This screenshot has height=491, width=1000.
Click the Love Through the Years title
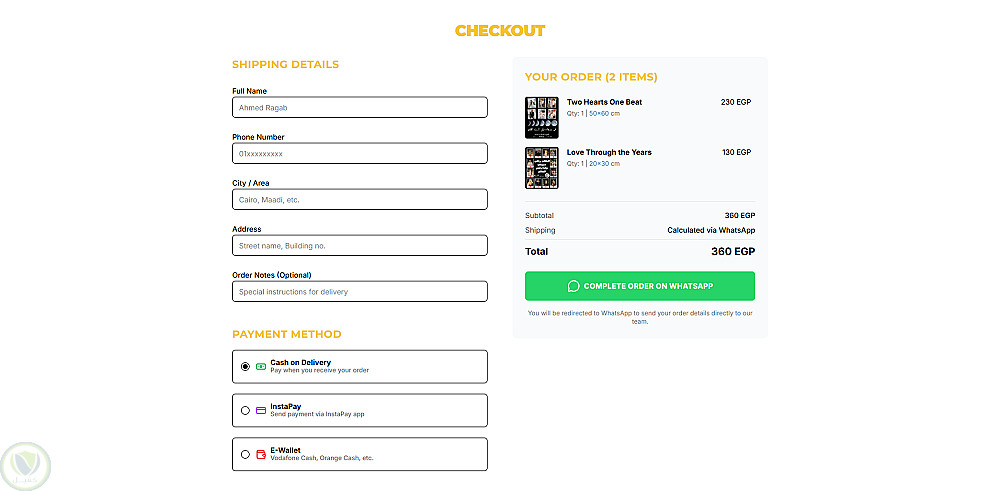pos(609,152)
